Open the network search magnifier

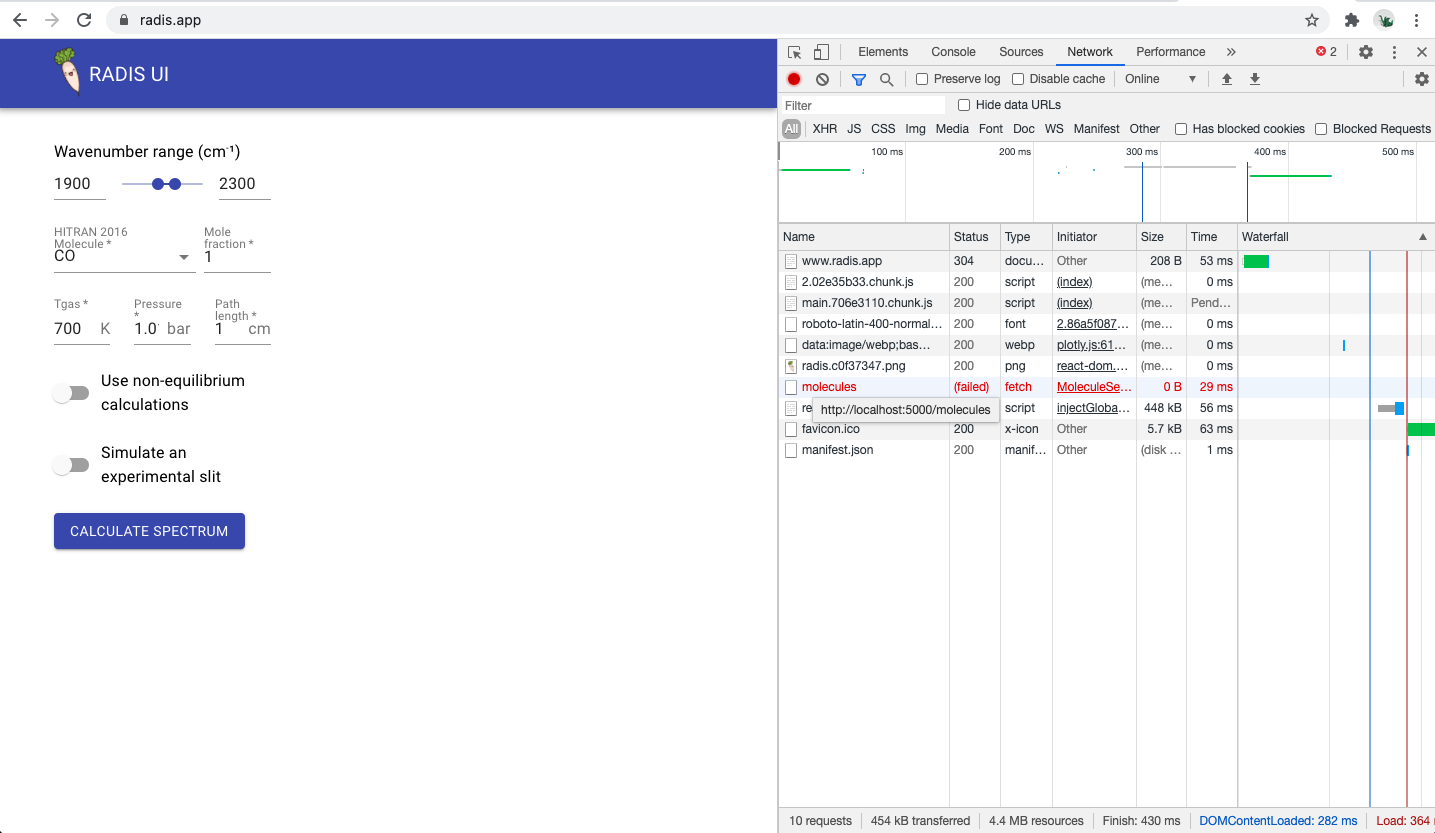click(x=886, y=78)
